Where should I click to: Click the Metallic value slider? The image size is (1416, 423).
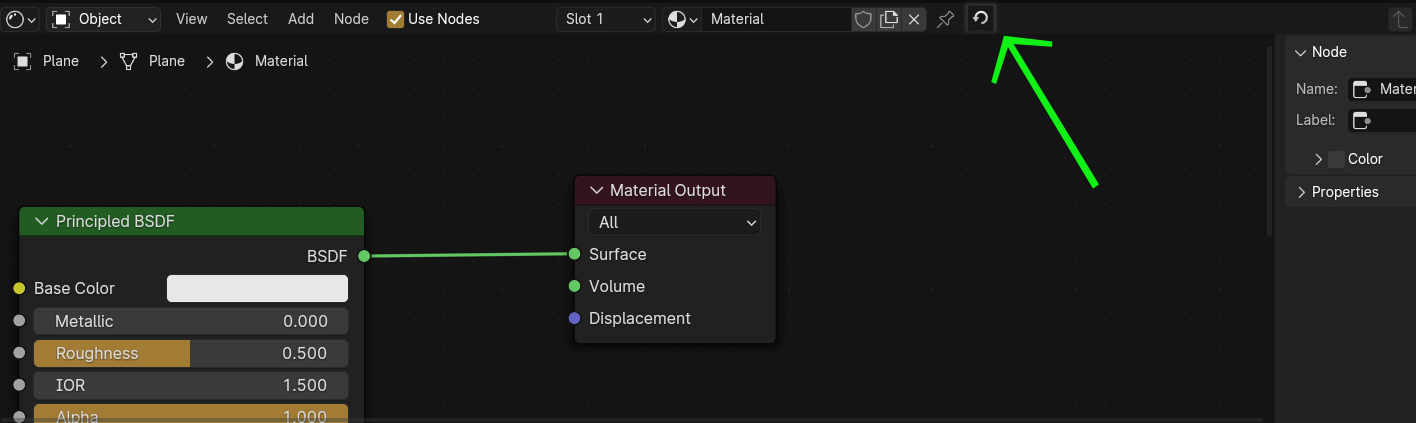191,321
